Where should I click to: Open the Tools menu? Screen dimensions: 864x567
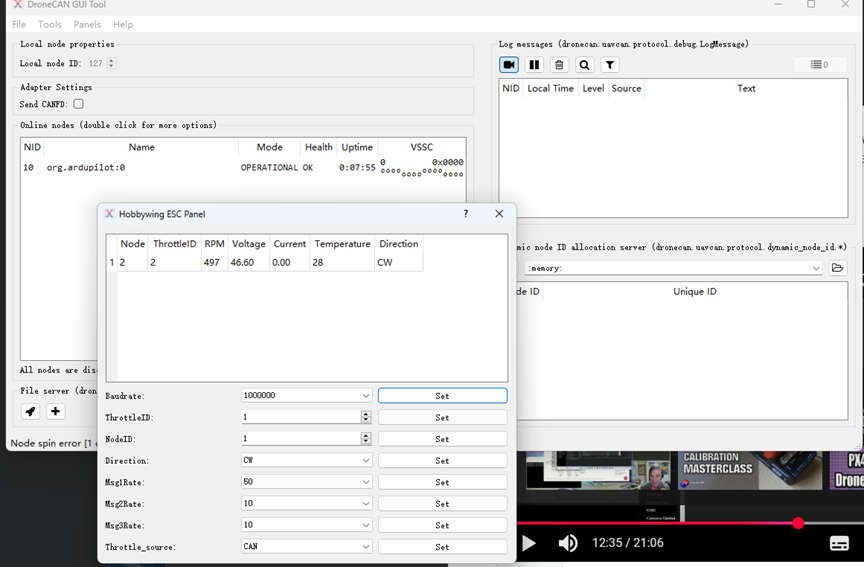[50, 24]
